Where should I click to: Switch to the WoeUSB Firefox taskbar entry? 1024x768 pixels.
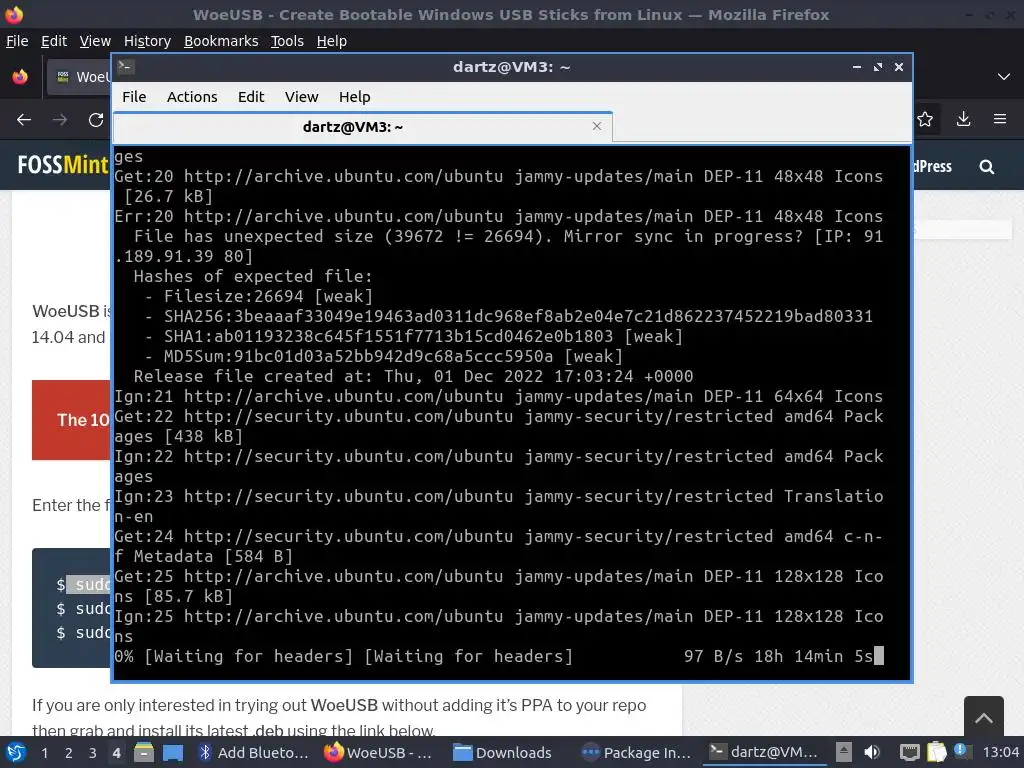click(379, 753)
